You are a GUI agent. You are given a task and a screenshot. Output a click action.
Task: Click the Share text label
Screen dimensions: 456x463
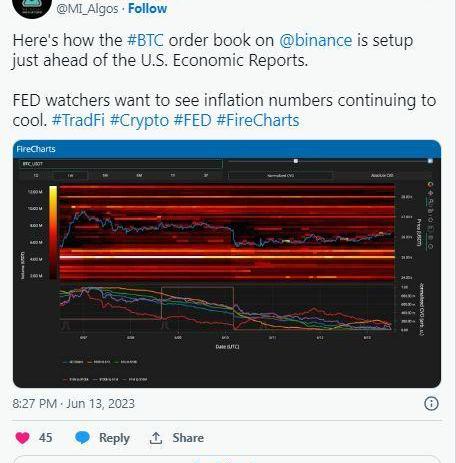[x=188, y=438]
